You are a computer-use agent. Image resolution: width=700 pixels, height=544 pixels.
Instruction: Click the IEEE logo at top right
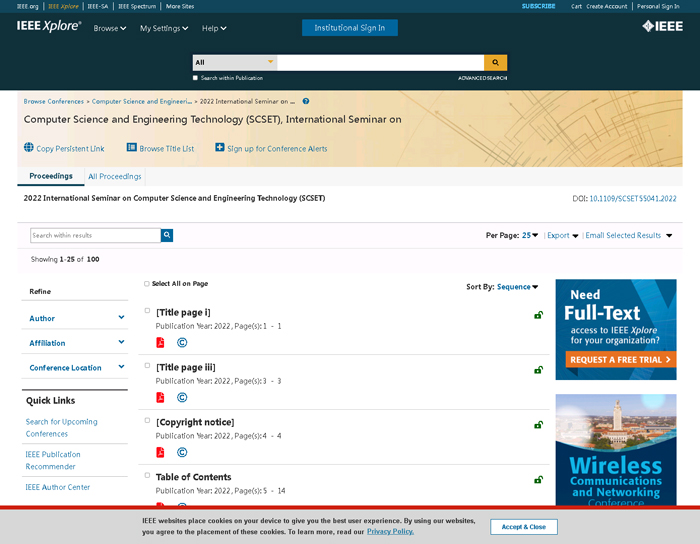coord(662,26)
